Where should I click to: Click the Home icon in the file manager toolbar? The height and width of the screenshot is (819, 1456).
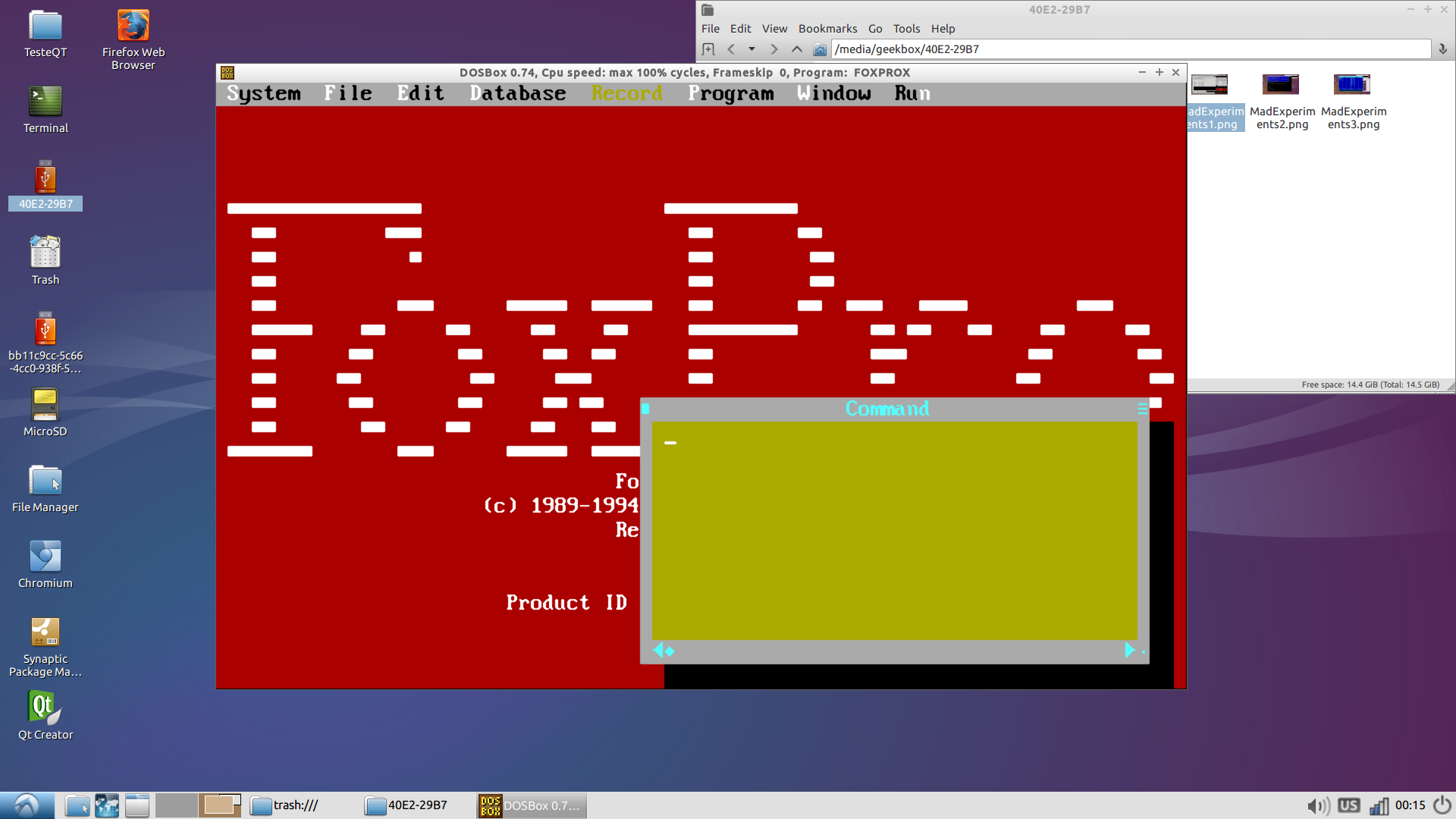pyautogui.click(x=820, y=49)
